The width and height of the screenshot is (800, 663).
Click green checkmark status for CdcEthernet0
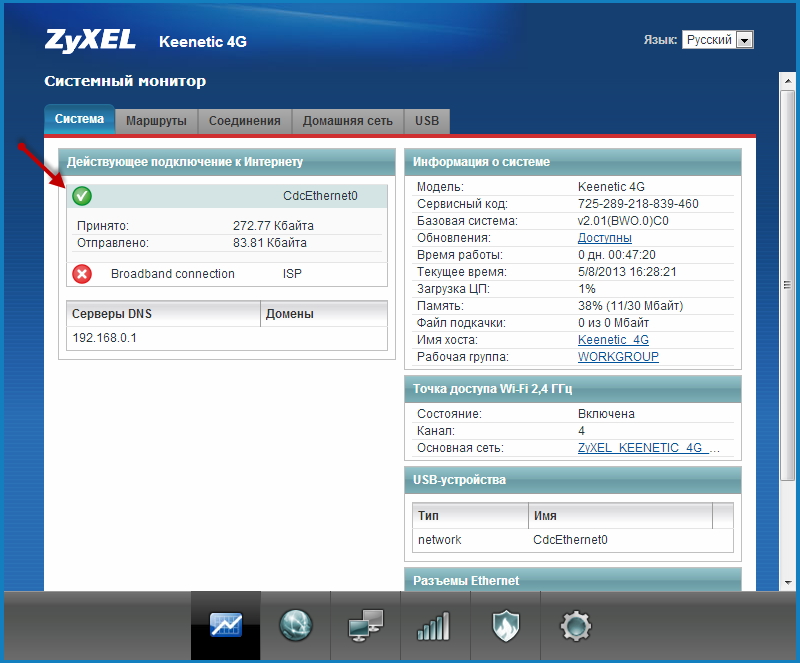(x=82, y=196)
